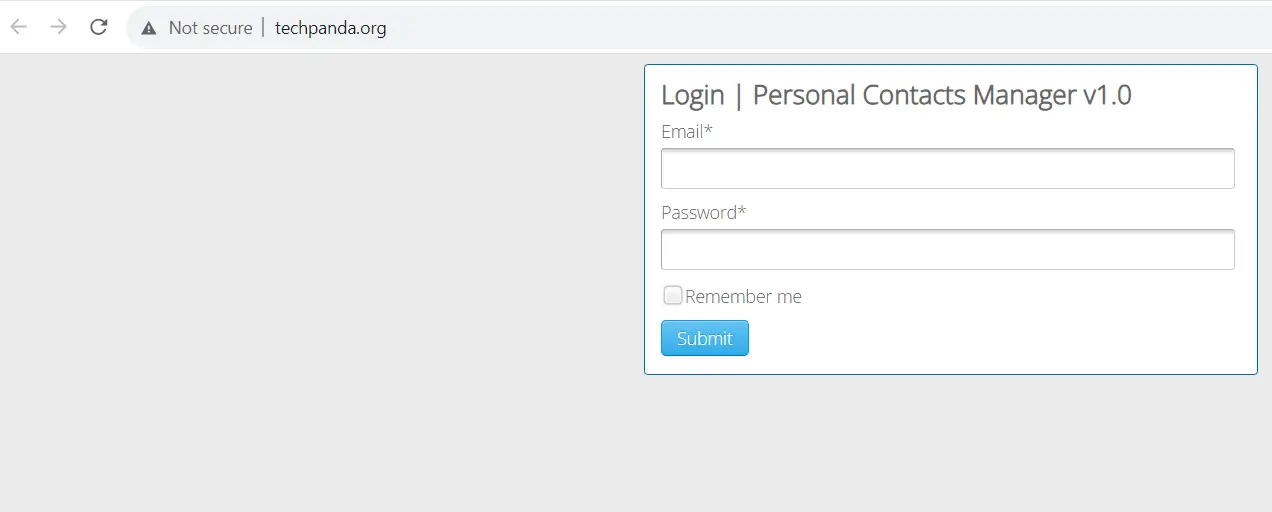
Task: Click the separator bar in the heading
Action: click(x=738, y=95)
